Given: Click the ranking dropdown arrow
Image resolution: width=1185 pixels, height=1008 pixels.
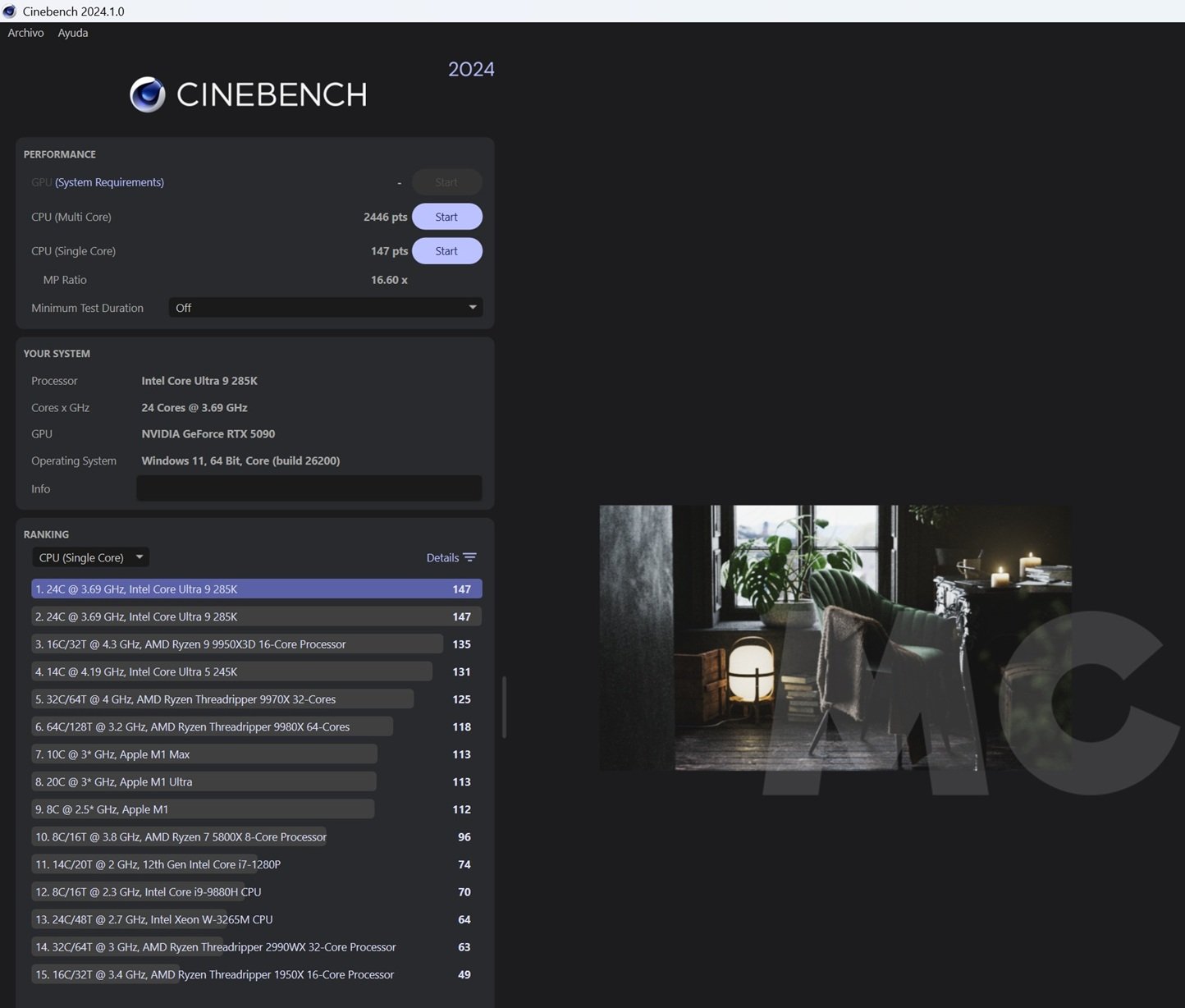Looking at the screenshot, I should [140, 557].
